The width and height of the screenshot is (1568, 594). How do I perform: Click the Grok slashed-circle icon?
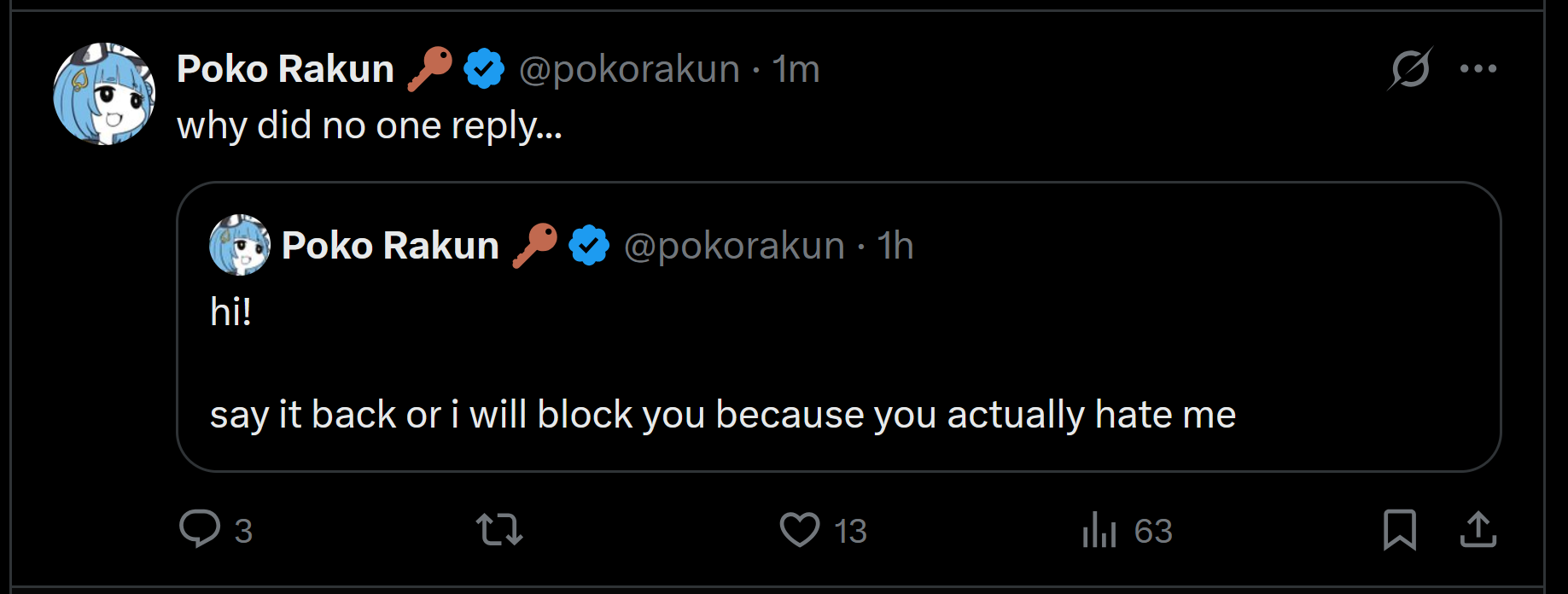pyautogui.click(x=1410, y=68)
